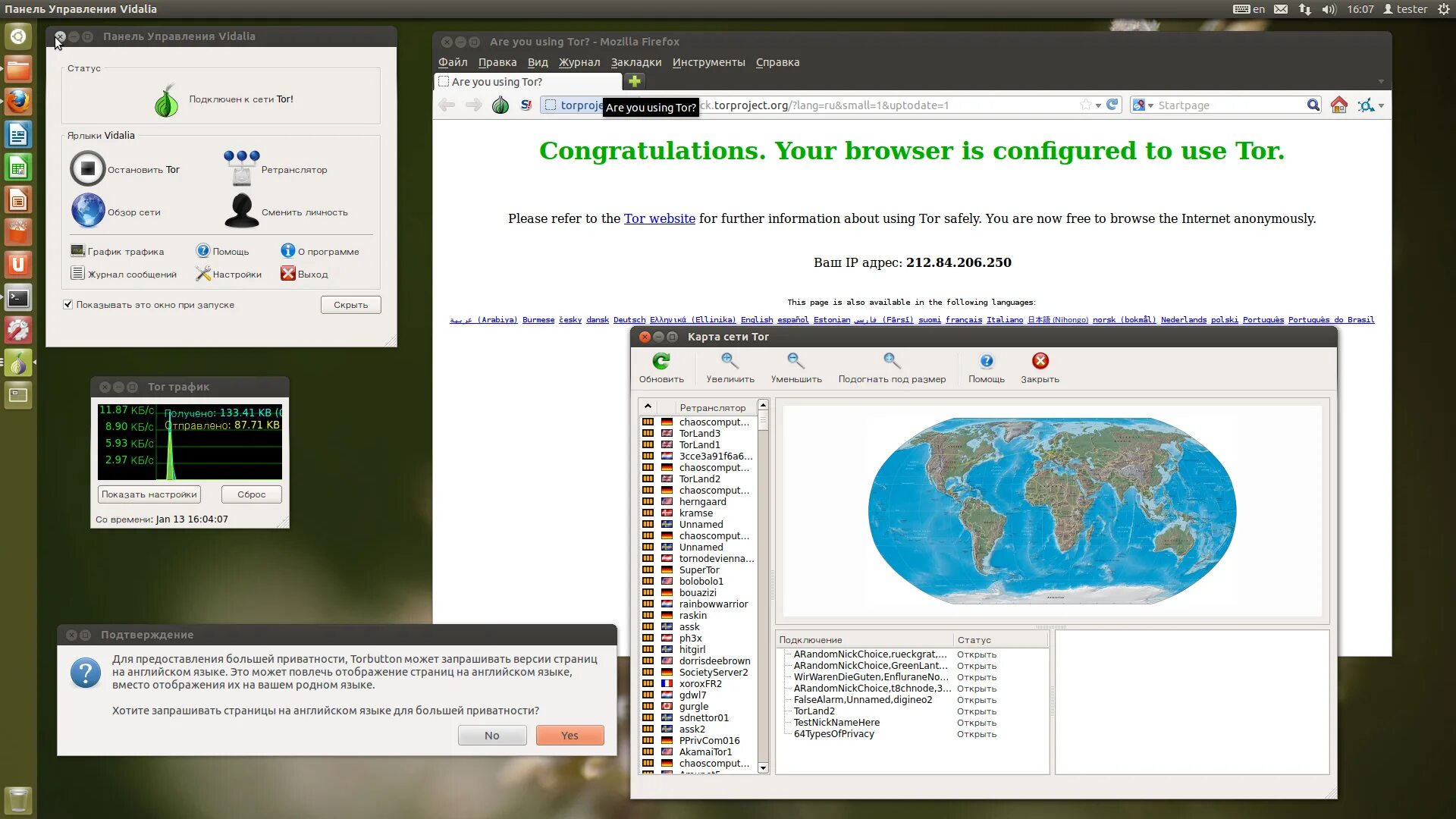Click the Startpage search input field
The image size is (1456, 819).
(1228, 105)
